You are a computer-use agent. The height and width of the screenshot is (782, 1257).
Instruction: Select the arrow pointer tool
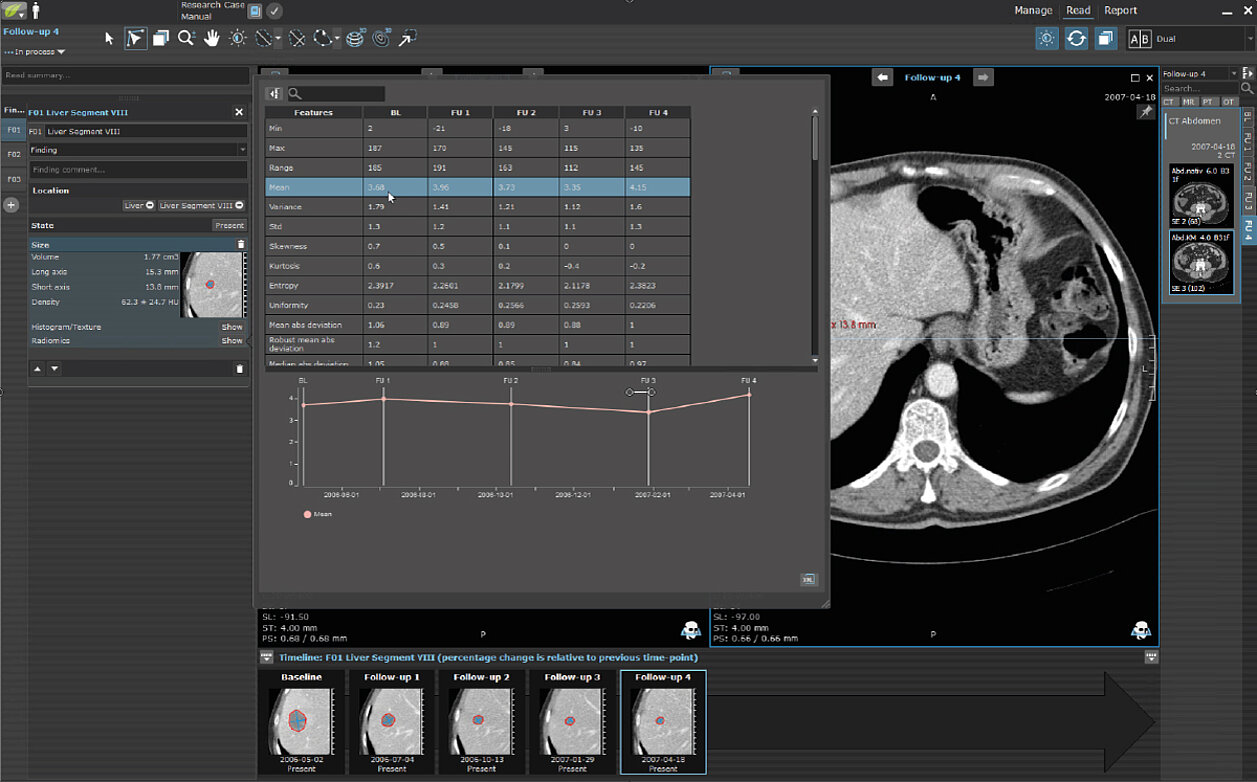(110, 39)
